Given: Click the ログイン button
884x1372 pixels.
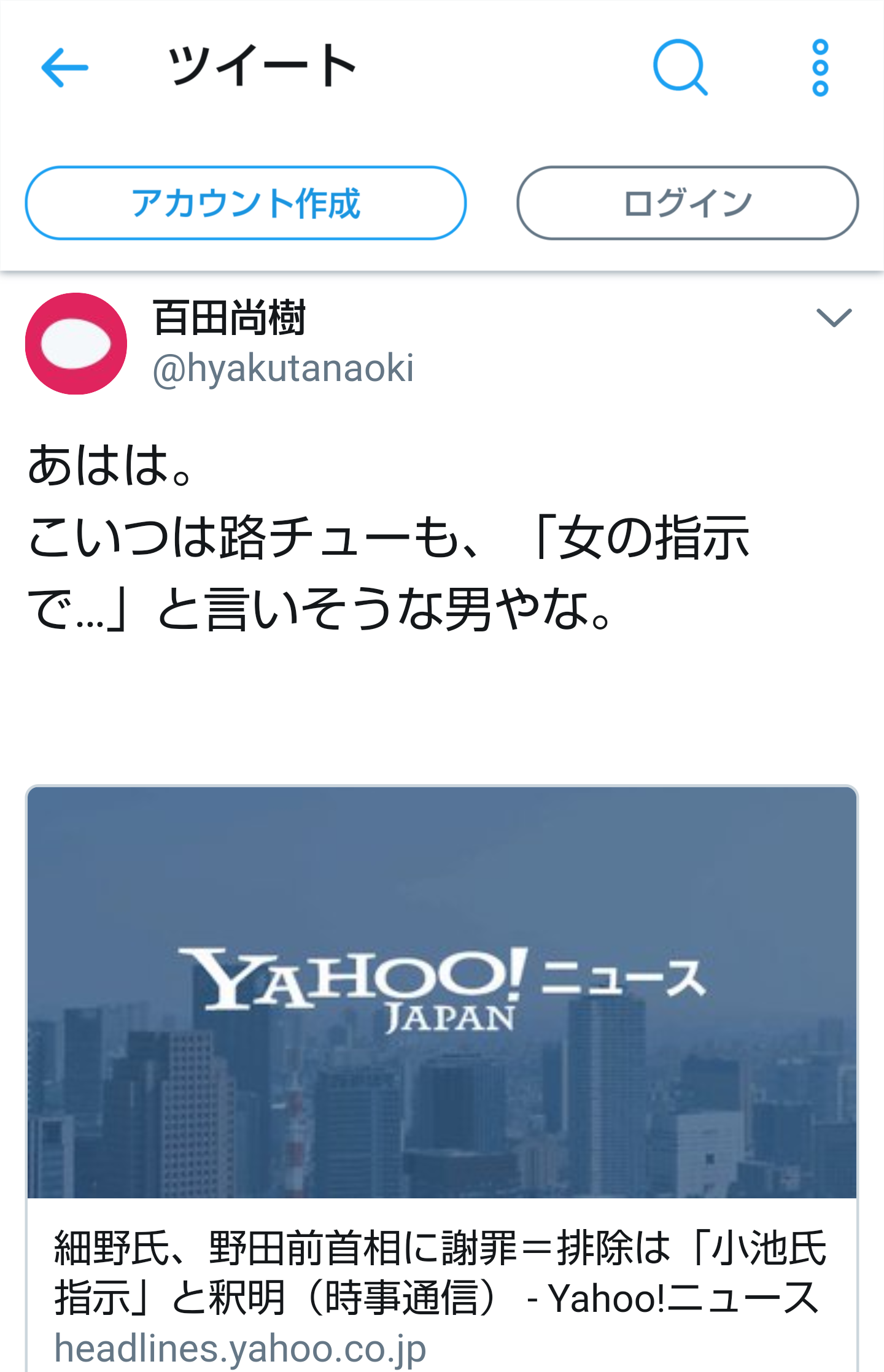Looking at the screenshot, I should [x=688, y=202].
